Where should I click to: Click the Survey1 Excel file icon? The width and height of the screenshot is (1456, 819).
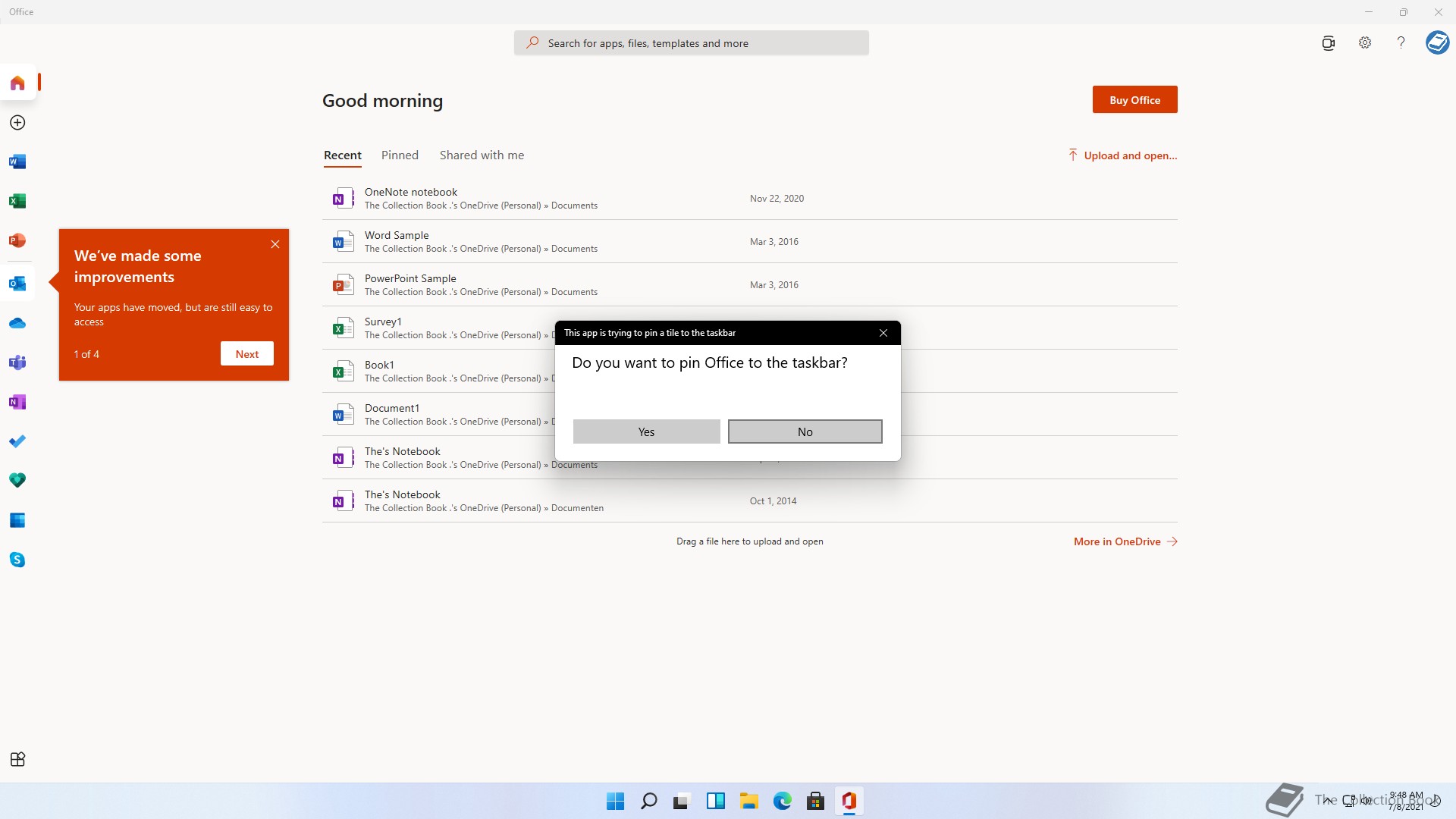[344, 328]
